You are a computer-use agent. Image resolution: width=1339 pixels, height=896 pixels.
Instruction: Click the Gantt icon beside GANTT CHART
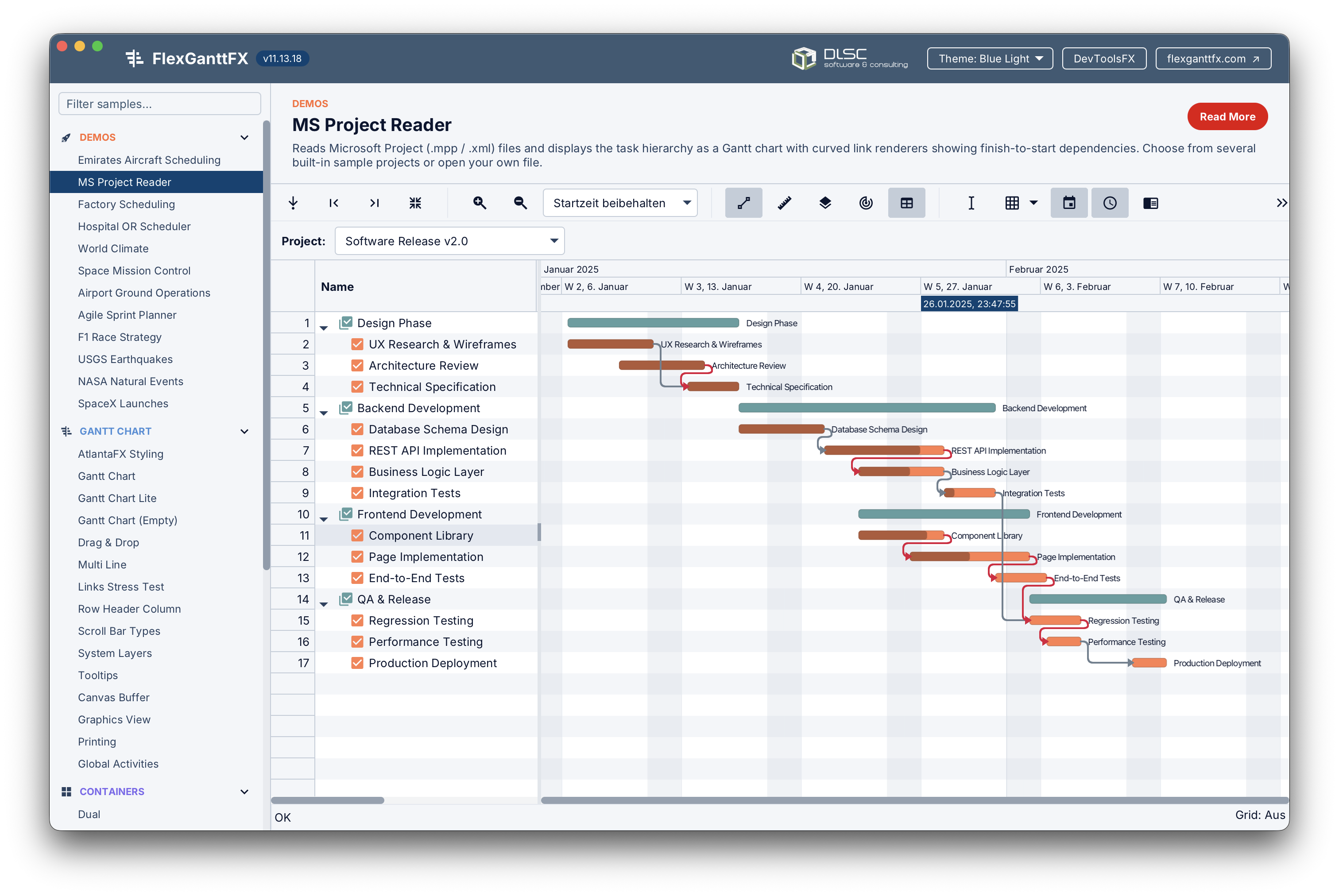[66, 432]
